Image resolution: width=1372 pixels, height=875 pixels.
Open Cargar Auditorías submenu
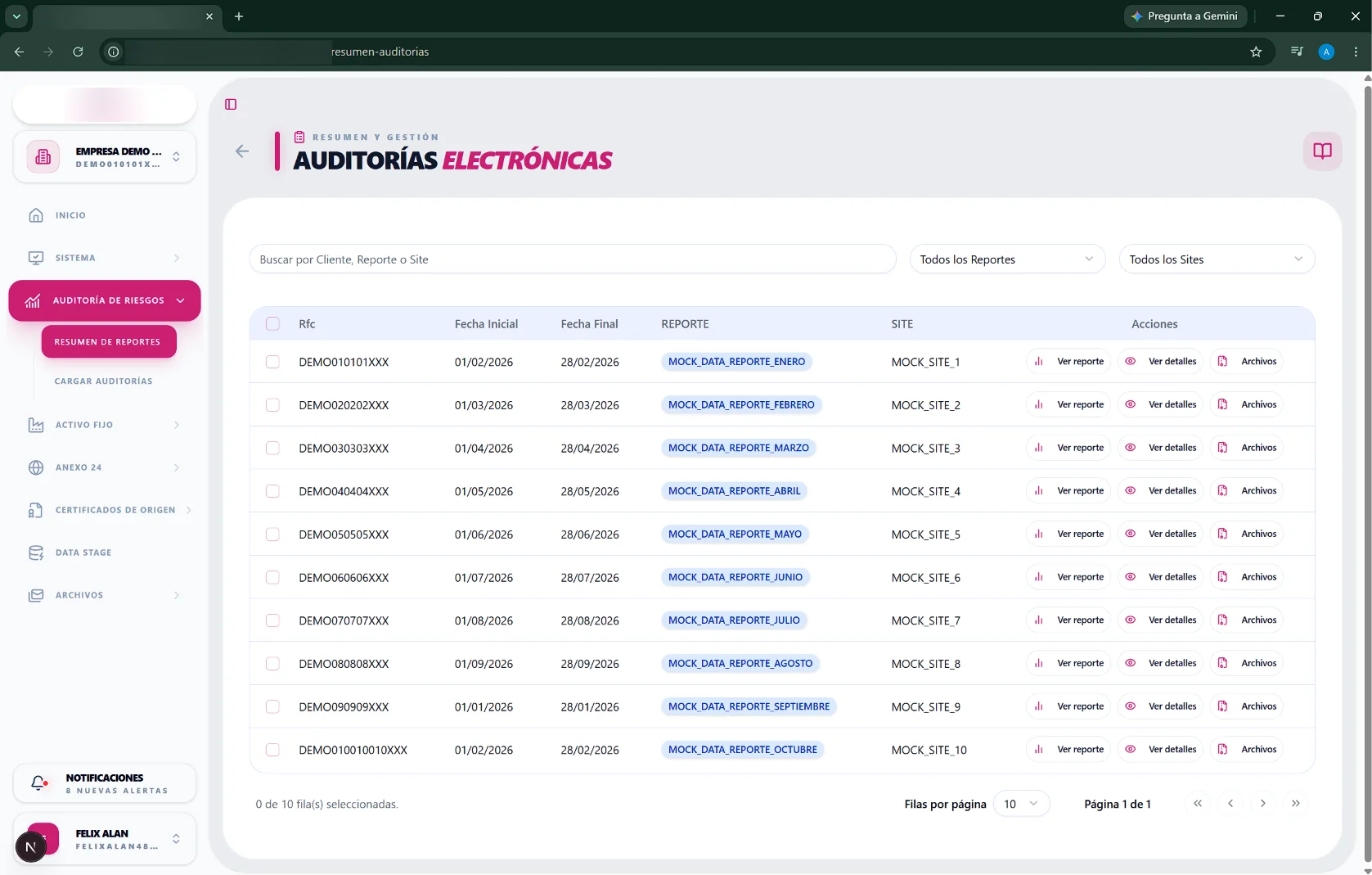tap(104, 381)
